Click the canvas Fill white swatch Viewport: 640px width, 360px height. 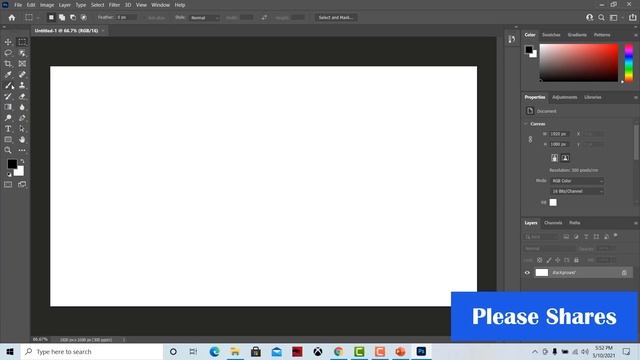[x=553, y=202]
